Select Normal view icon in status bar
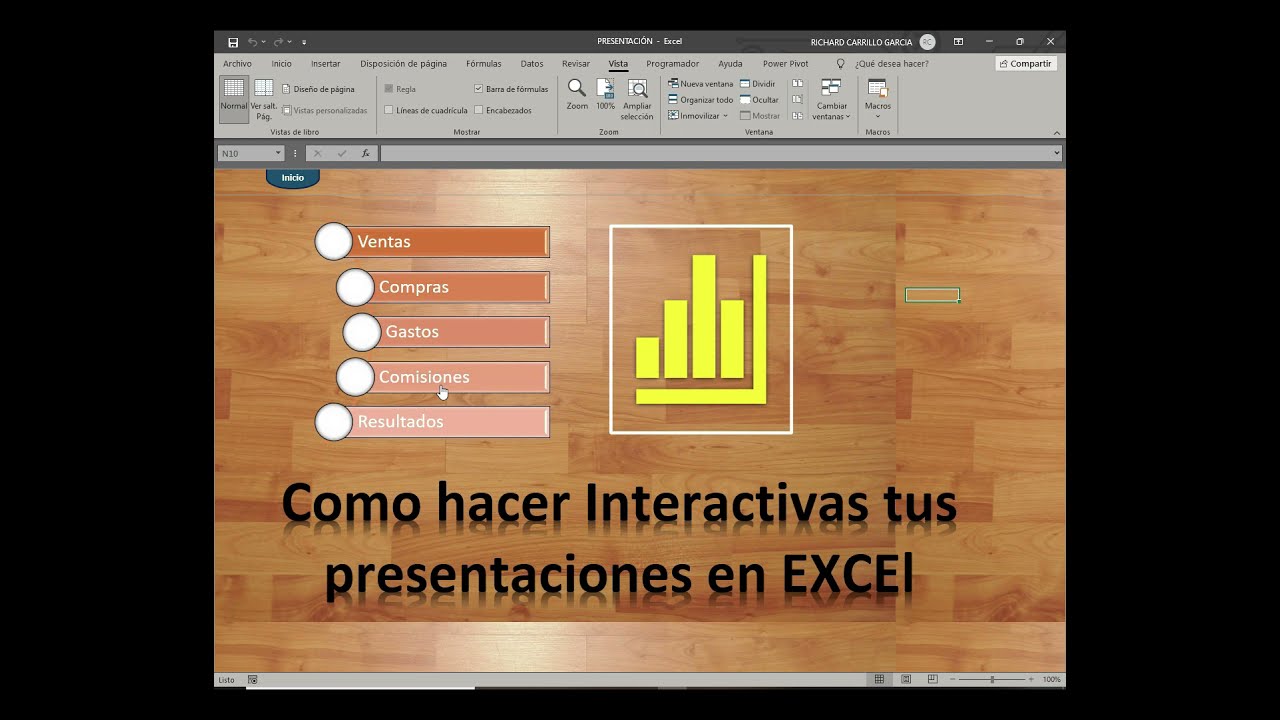1280x720 pixels. [879, 679]
